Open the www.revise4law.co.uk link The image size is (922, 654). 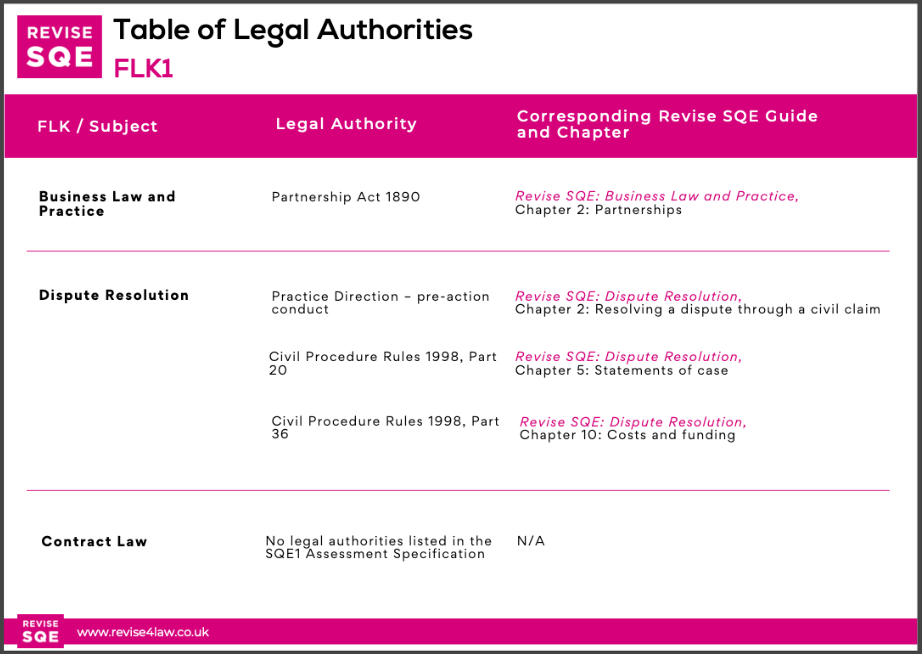coord(143,632)
